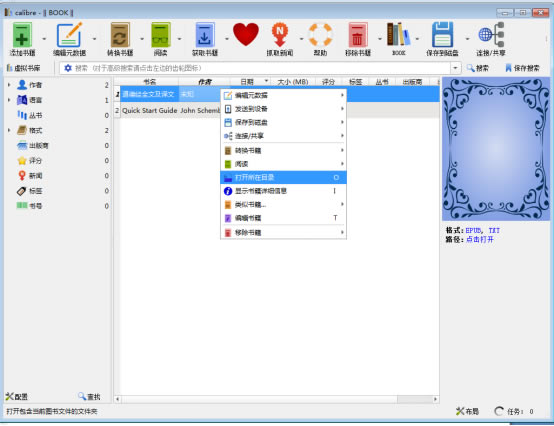Click the red heart donate icon
554x426 pixels.
pyautogui.click(x=246, y=34)
